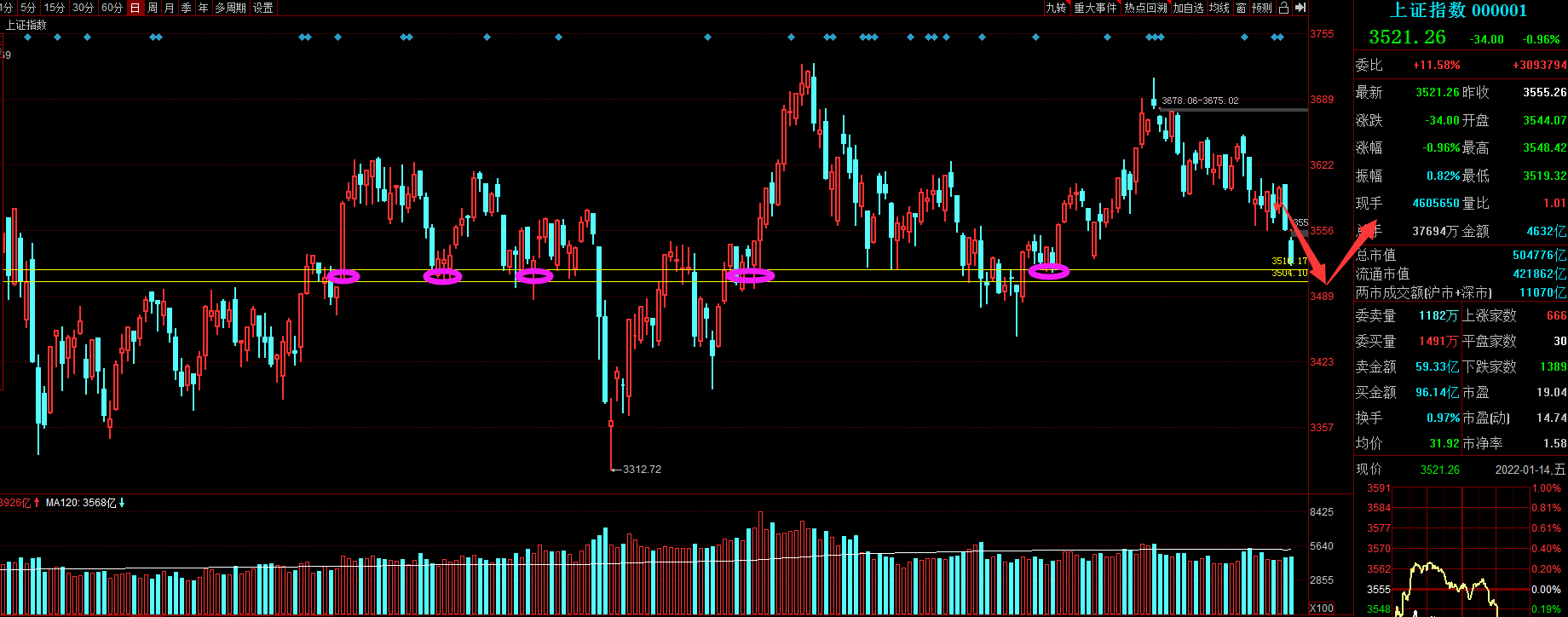
Task: Click the X100 volume scale label
Action: click(1322, 608)
